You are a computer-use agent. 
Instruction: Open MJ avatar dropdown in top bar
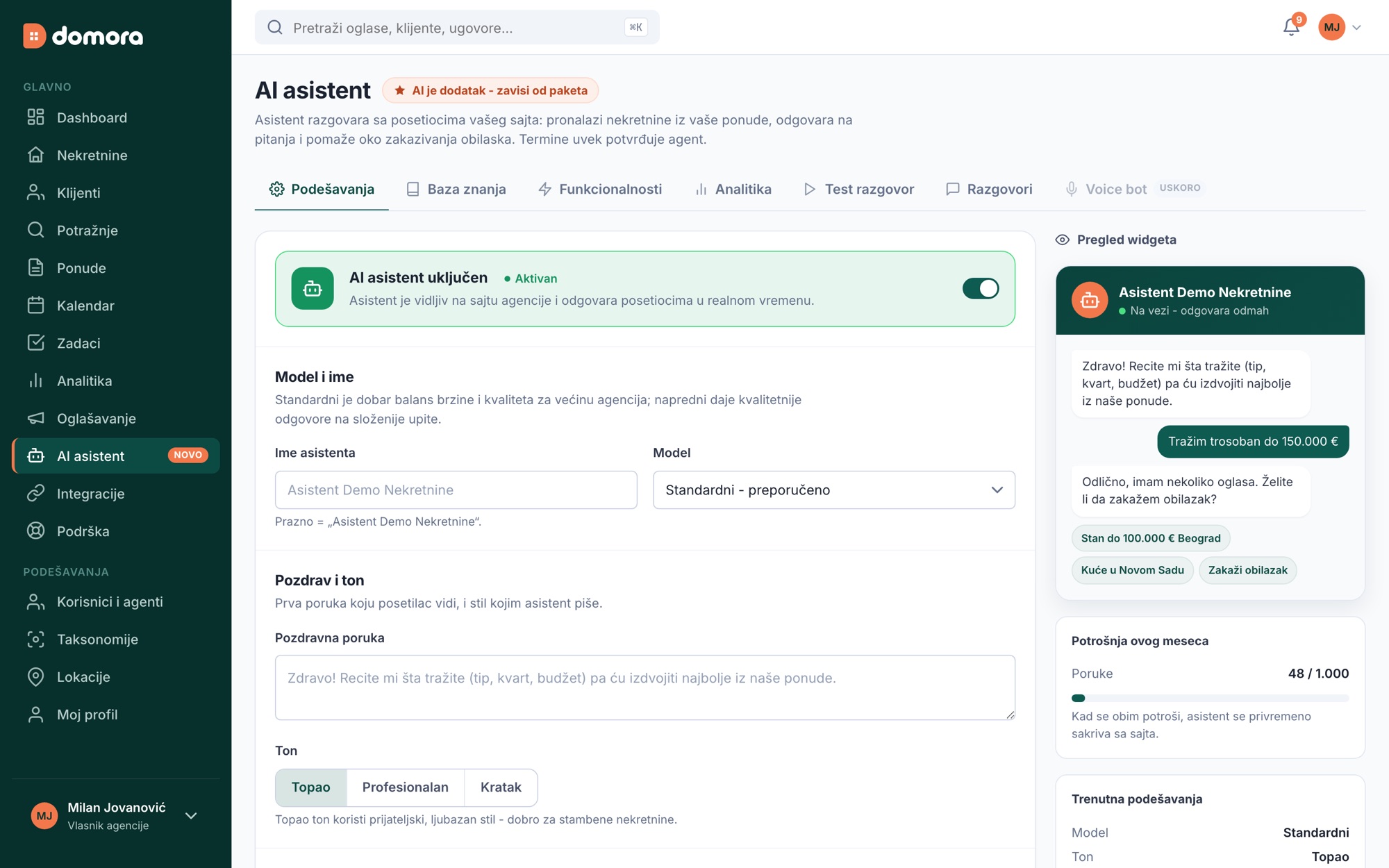click(x=1340, y=28)
